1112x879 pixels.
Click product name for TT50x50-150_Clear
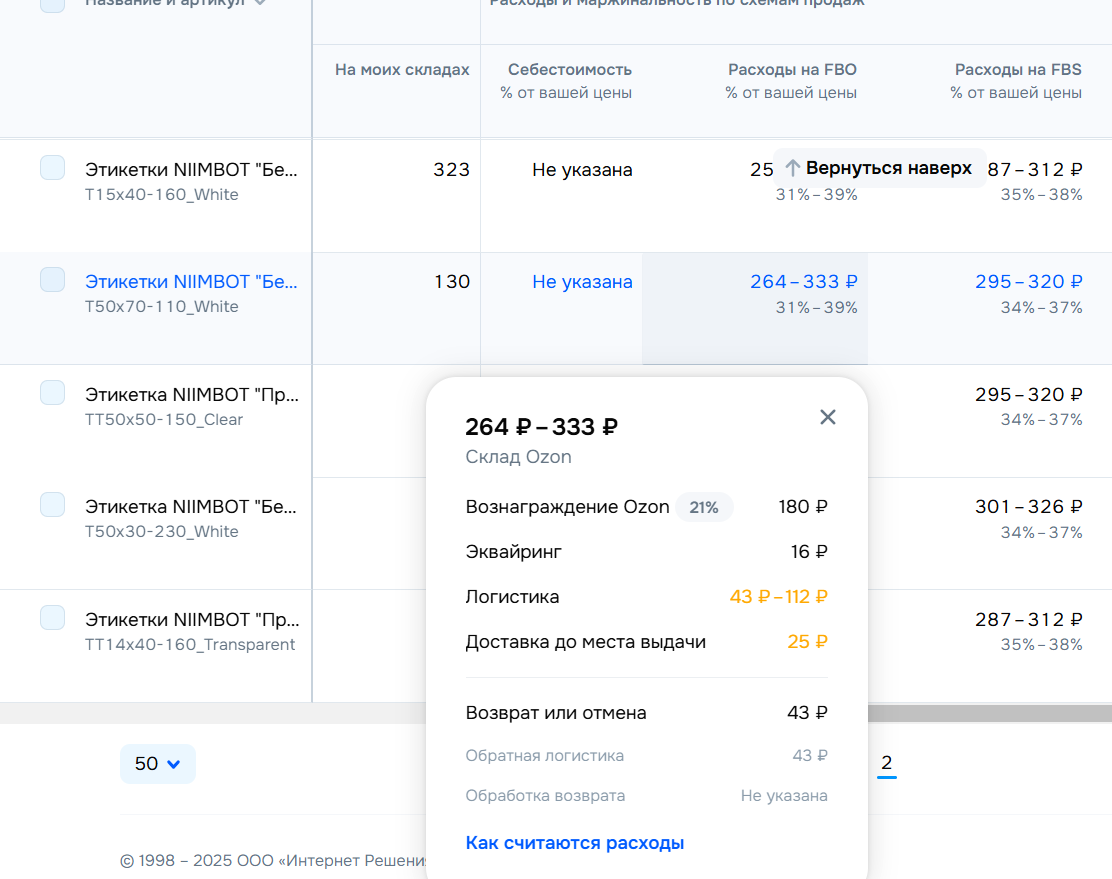pyautogui.click(x=191, y=394)
